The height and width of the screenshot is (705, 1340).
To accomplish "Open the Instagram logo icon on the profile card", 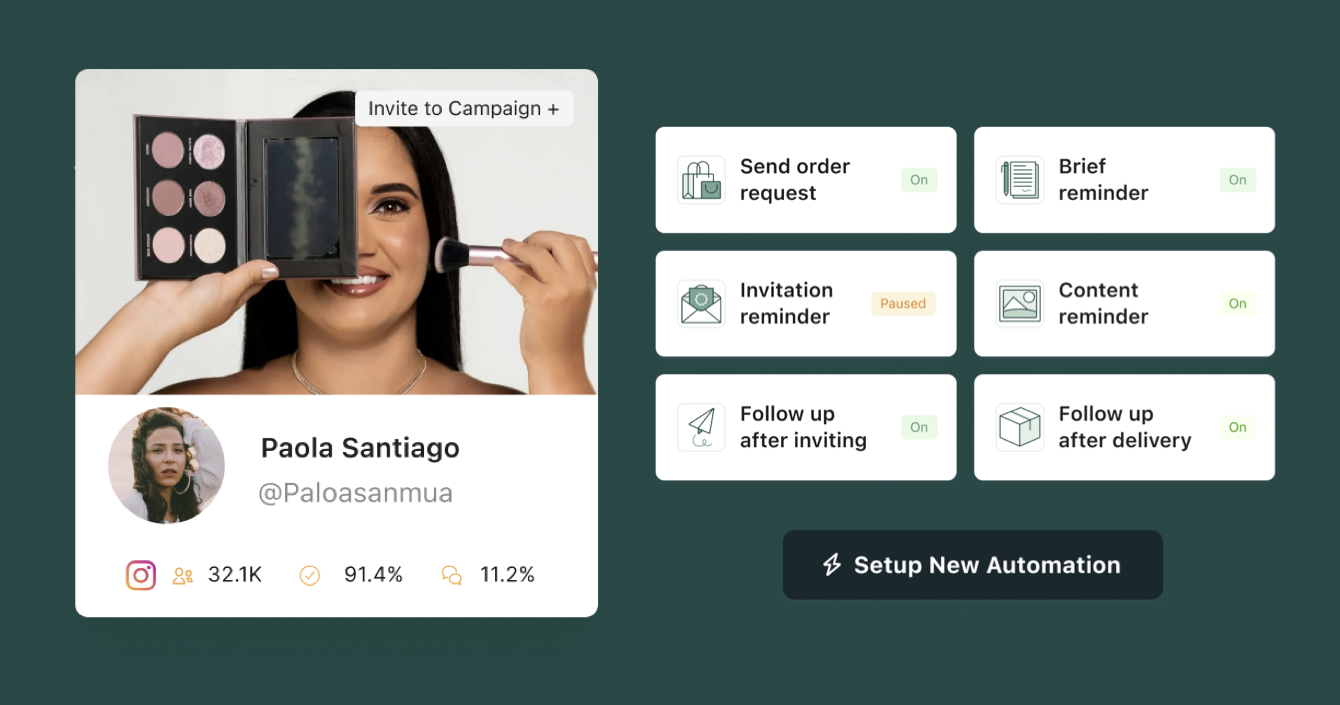I will pyautogui.click(x=141, y=575).
